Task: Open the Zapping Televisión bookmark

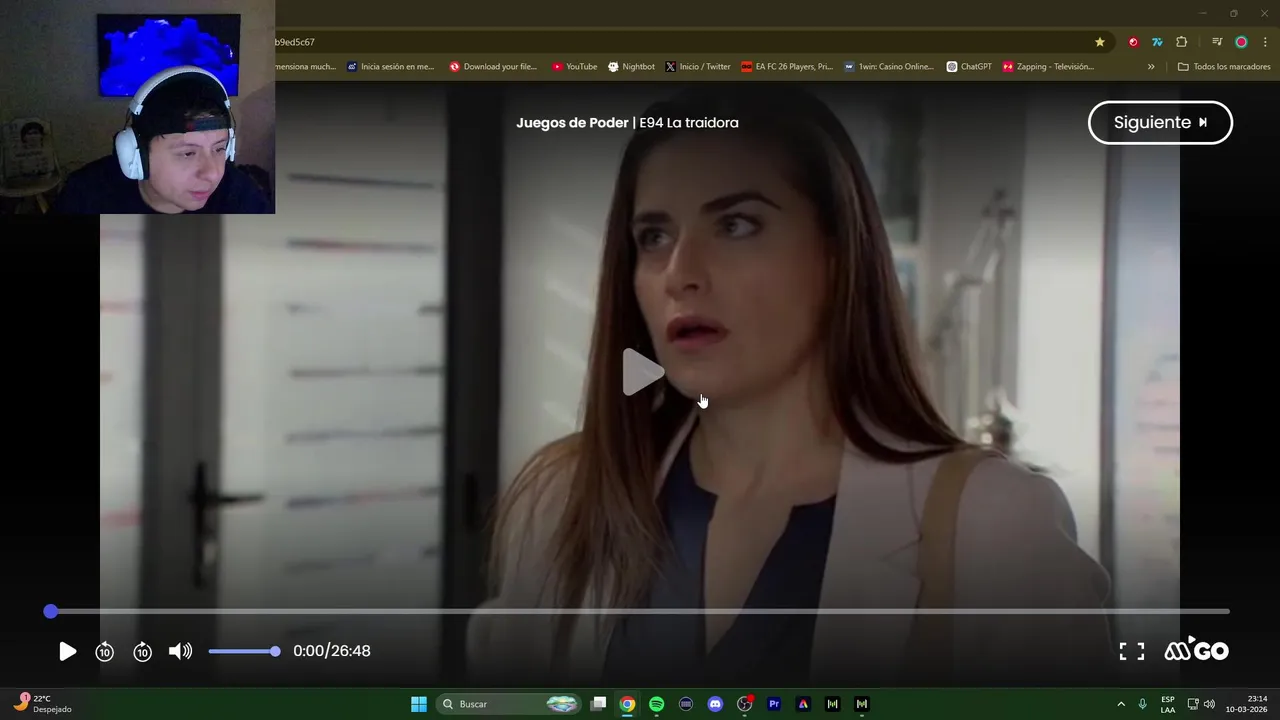Action: tap(1048, 67)
